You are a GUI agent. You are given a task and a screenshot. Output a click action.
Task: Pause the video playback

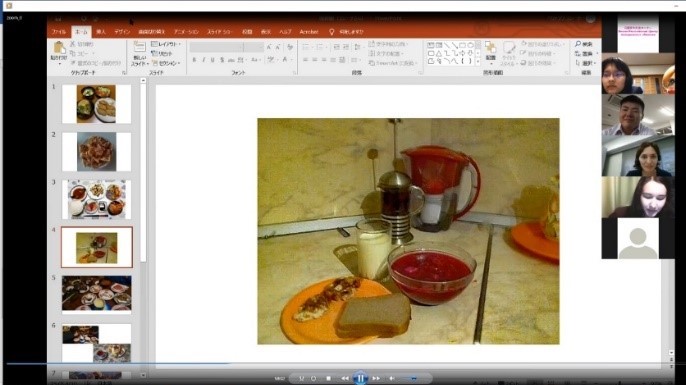click(360, 378)
